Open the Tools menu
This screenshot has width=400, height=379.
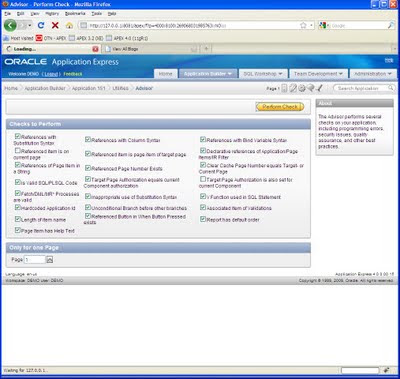pos(97,14)
